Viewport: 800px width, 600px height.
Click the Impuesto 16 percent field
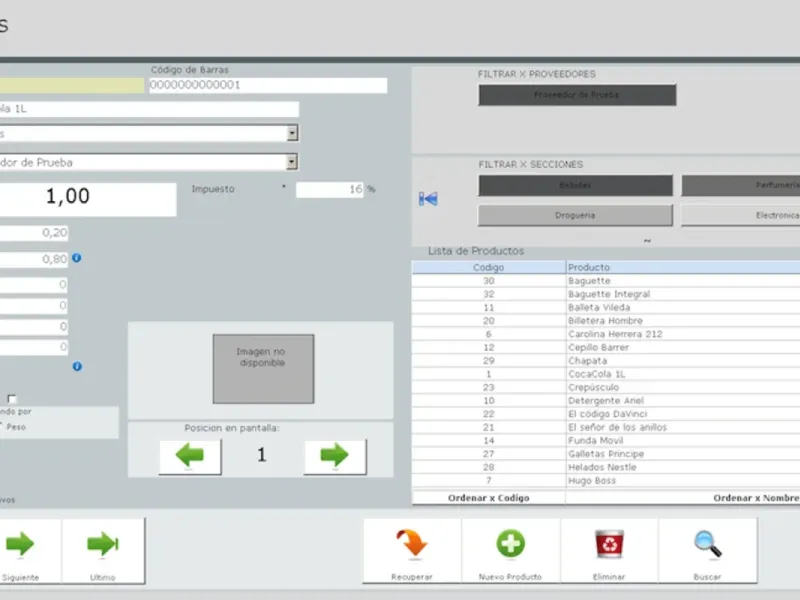click(330, 189)
